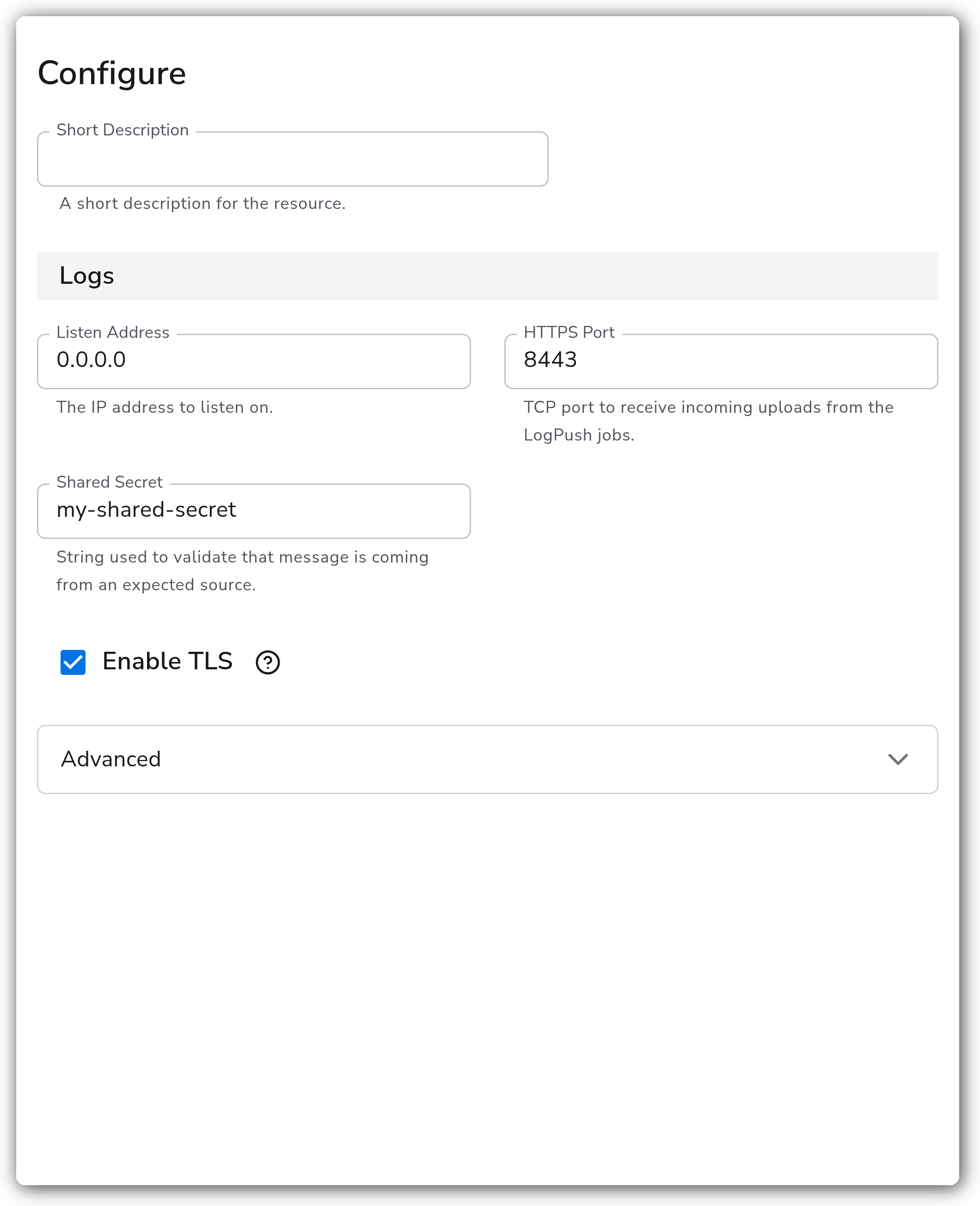This screenshot has width=980, height=1206.
Task: Open the Enable TLS help icon
Action: click(268, 662)
